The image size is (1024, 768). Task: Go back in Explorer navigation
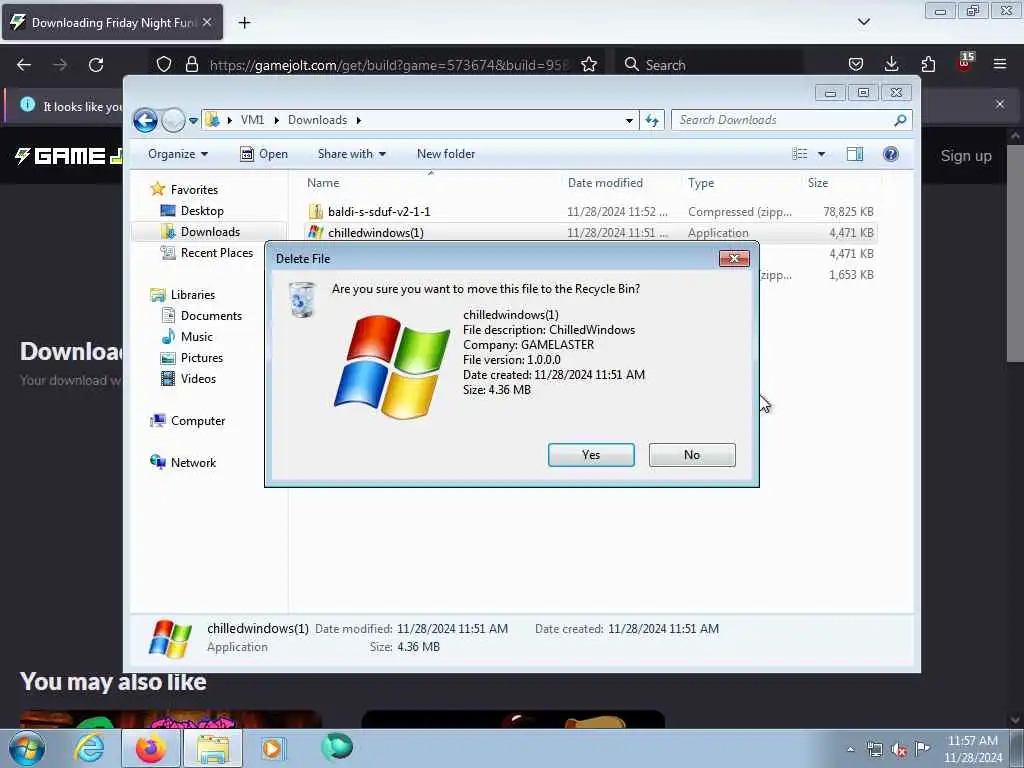click(x=145, y=120)
